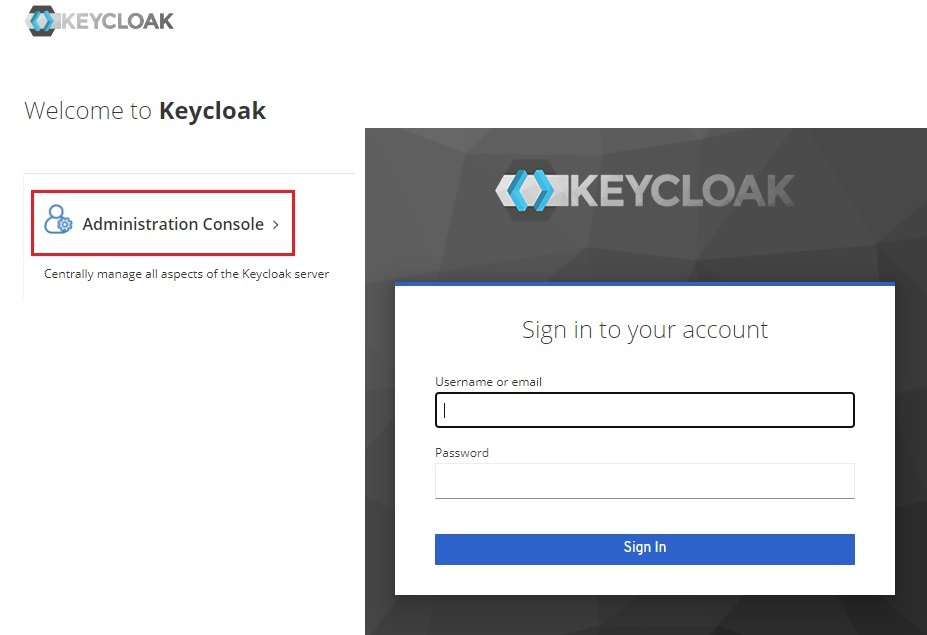Click the Keycloak server description text
The image size is (927, 635).
click(187, 273)
